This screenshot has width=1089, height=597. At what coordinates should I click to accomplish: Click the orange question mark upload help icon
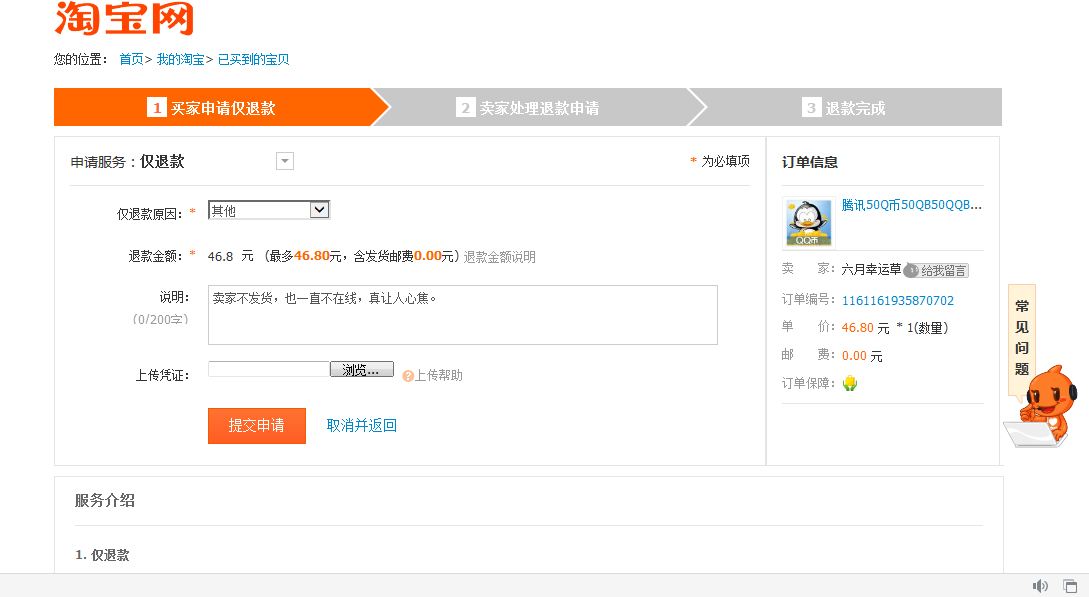408,376
